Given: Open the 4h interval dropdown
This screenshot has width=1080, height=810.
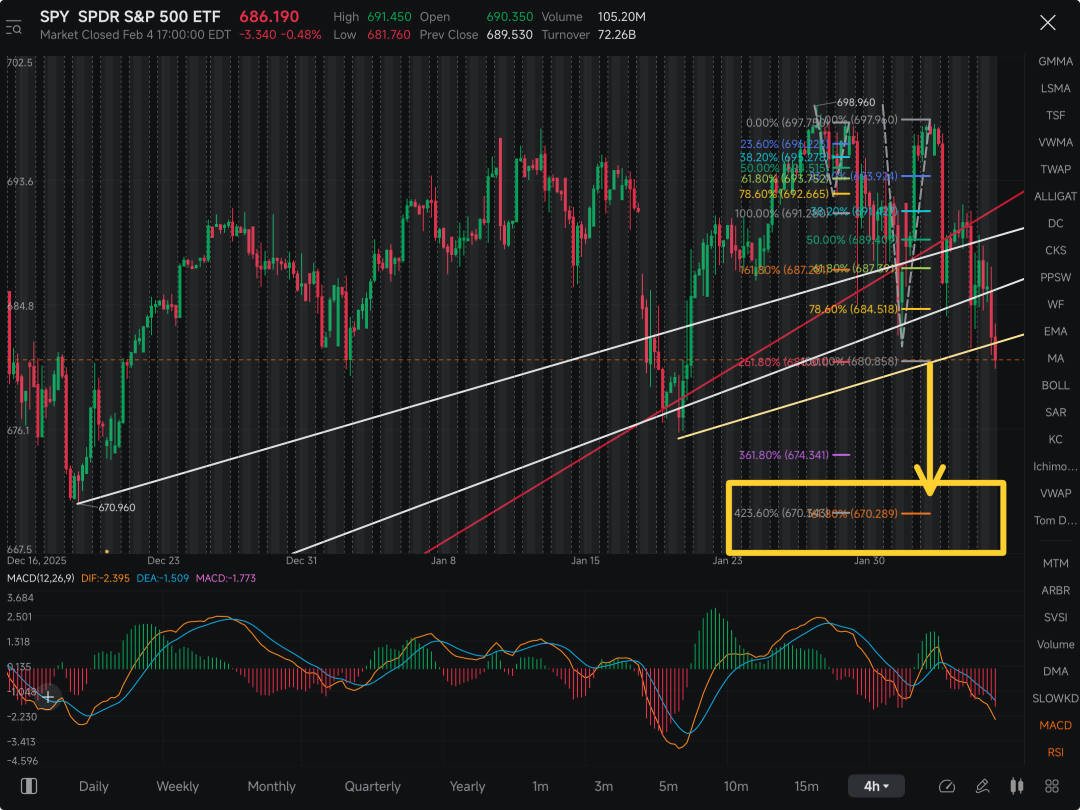Looking at the screenshot, I should pyautogui.click(x=876, y=786).
